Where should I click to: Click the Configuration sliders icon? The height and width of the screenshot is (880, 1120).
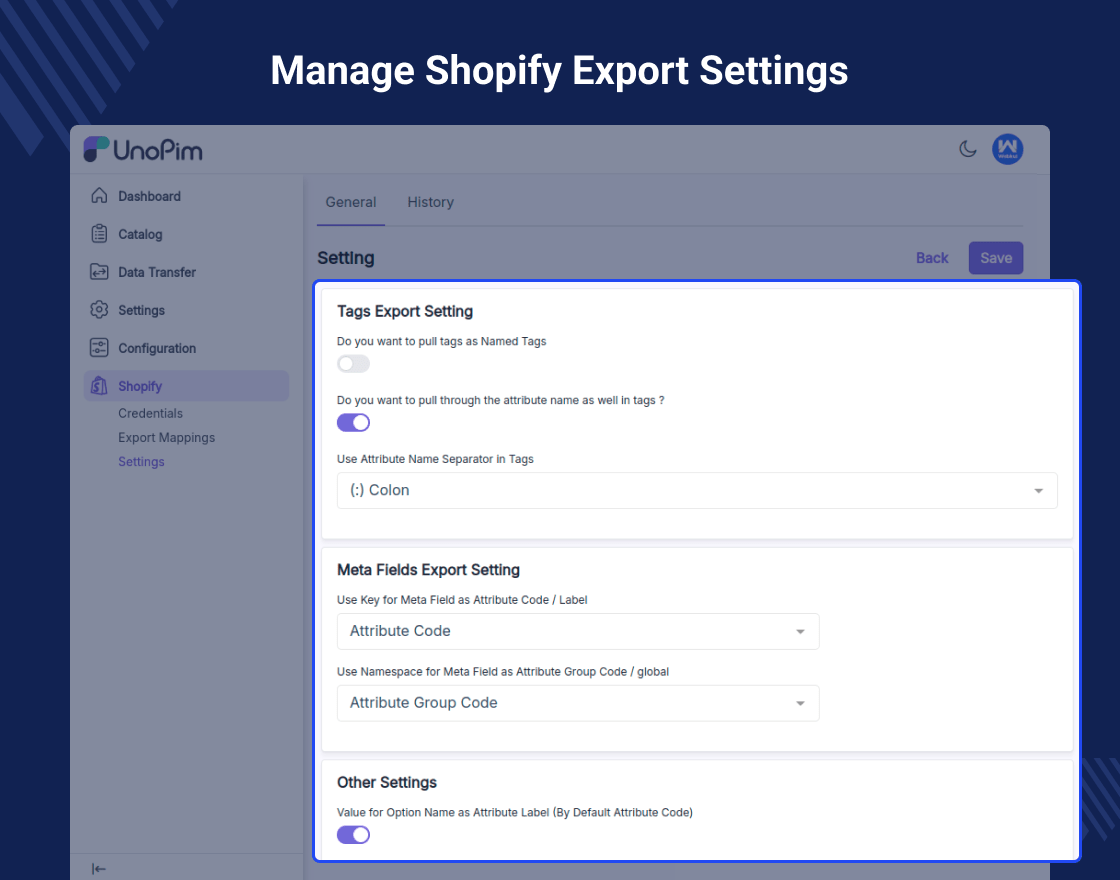pos(99,347)
